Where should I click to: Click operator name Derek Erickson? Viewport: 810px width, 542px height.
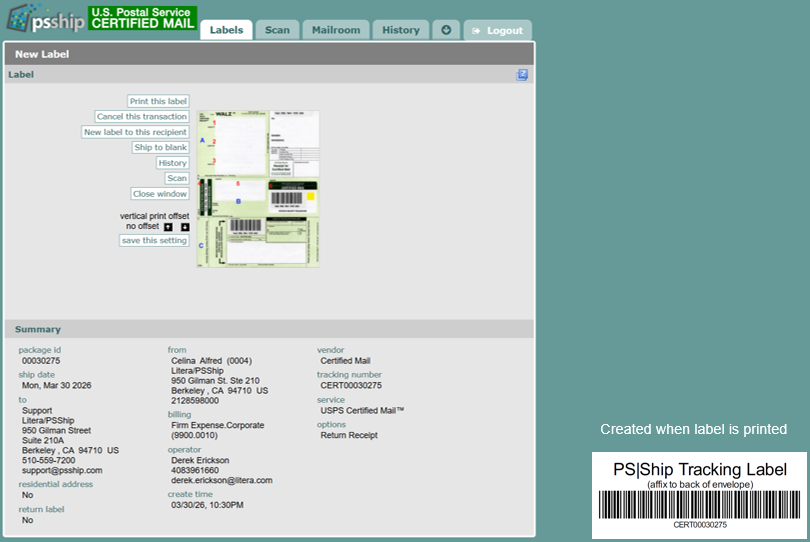tap(200, 460)
